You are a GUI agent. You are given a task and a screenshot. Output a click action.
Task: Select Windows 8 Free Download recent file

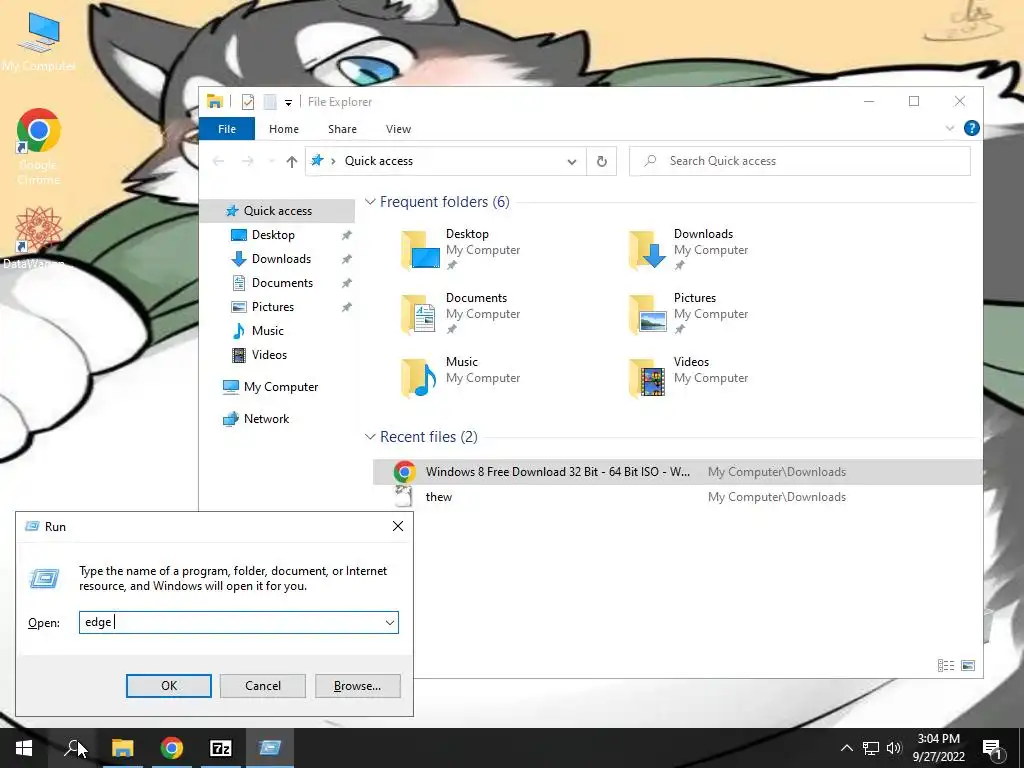coord(677,472)
